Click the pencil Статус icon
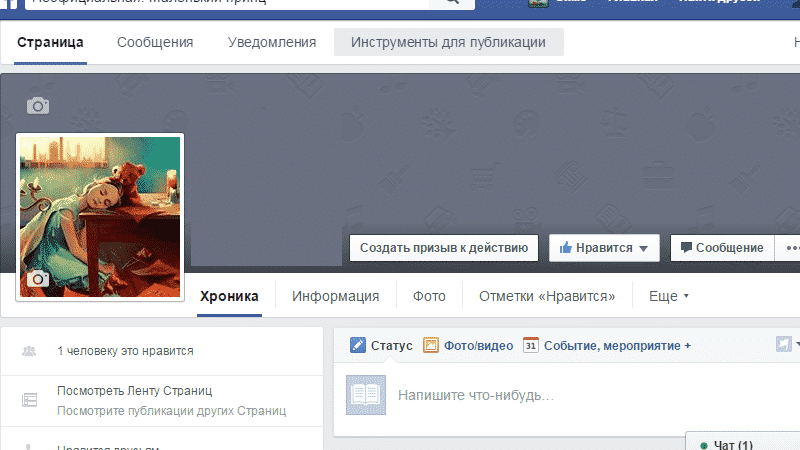 click(x=358, y=345)
